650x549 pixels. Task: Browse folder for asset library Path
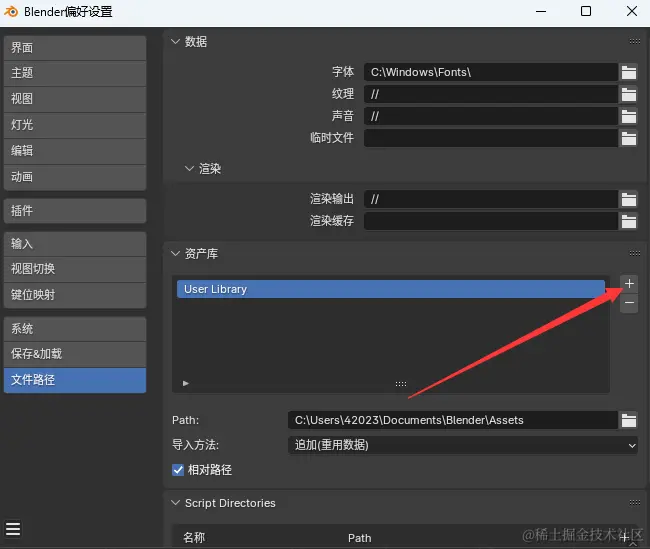click(628, 420)
